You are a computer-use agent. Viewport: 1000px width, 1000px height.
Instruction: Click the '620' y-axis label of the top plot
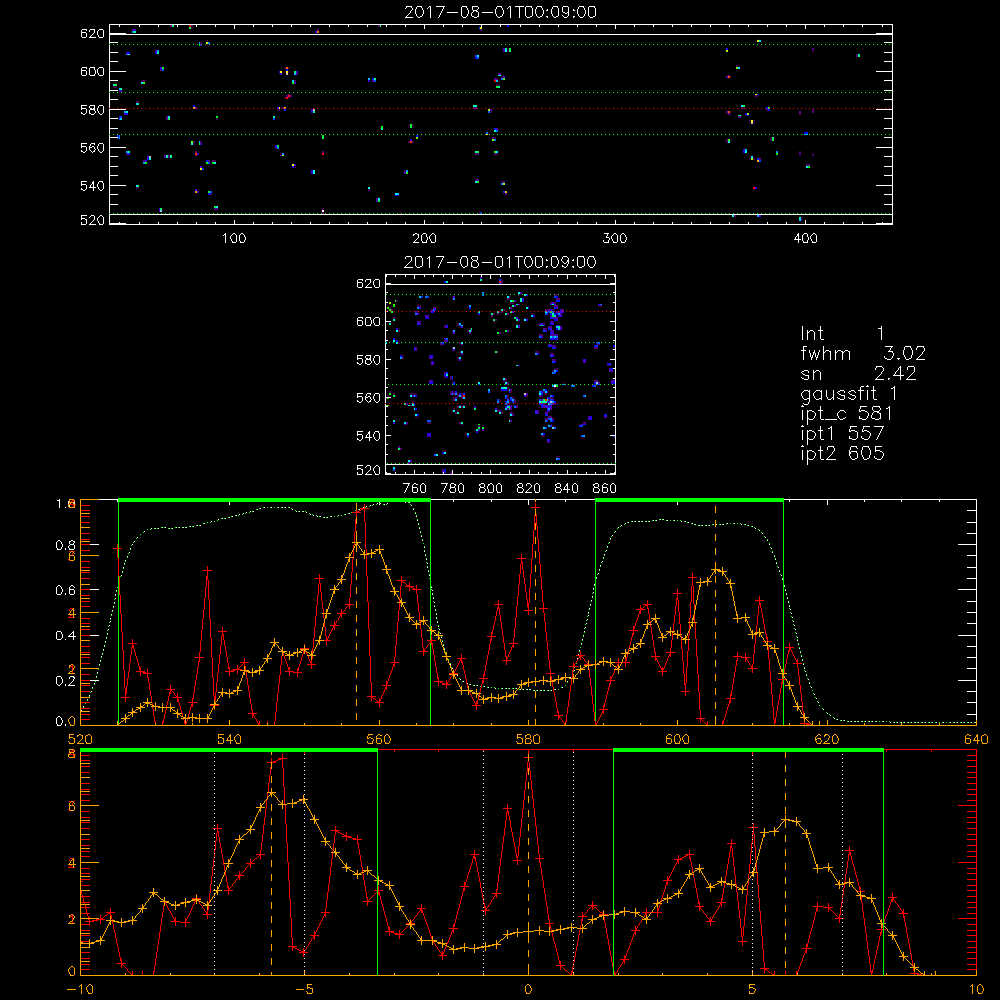[x=92, y=34]
